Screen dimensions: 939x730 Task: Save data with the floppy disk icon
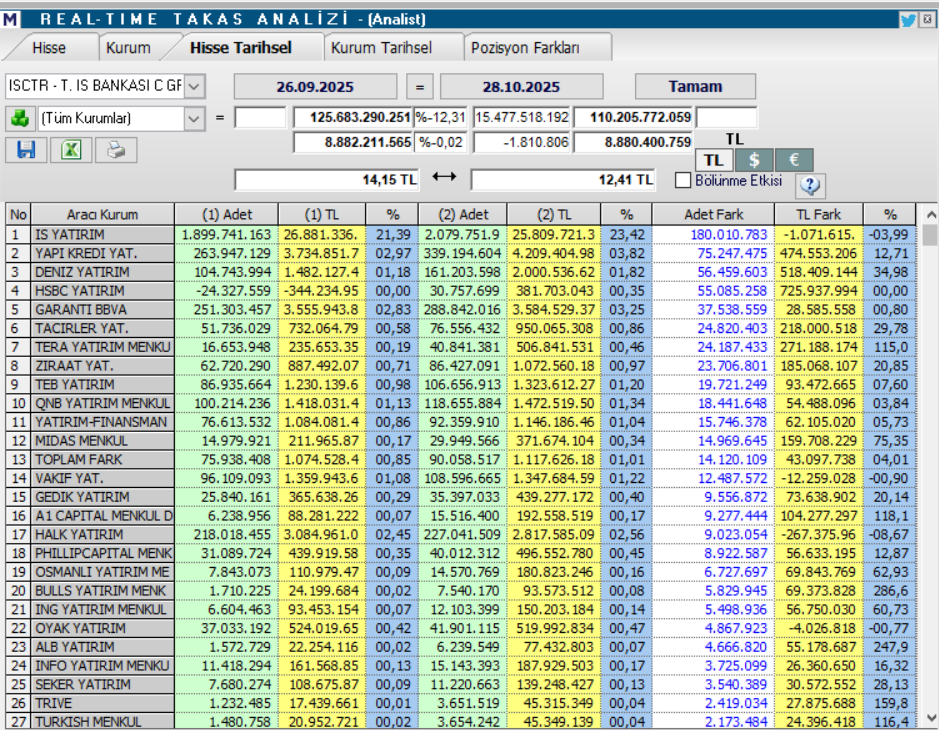(x=27, y=150)
